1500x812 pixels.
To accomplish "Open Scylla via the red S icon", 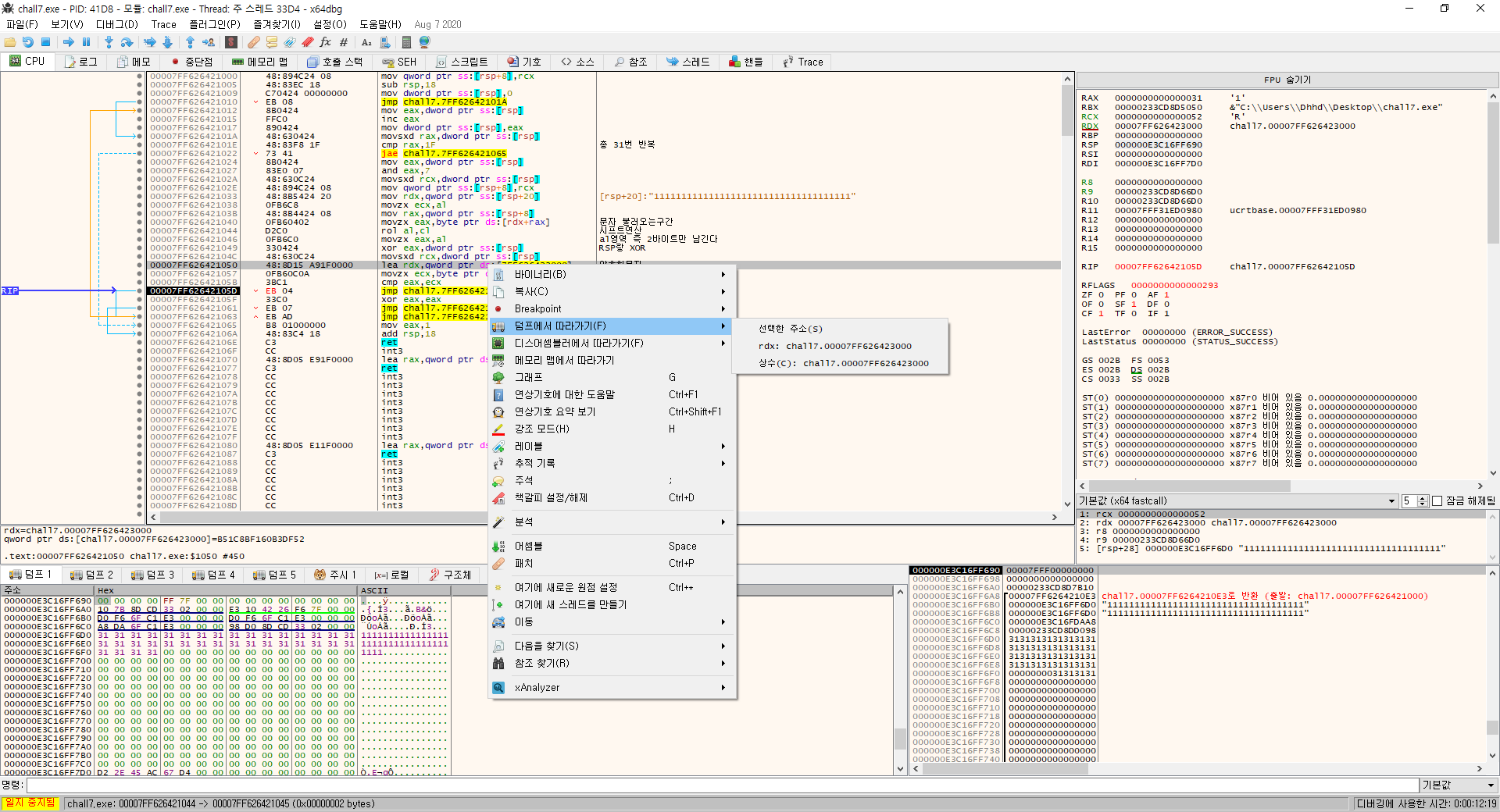I will tap(231, 42).
